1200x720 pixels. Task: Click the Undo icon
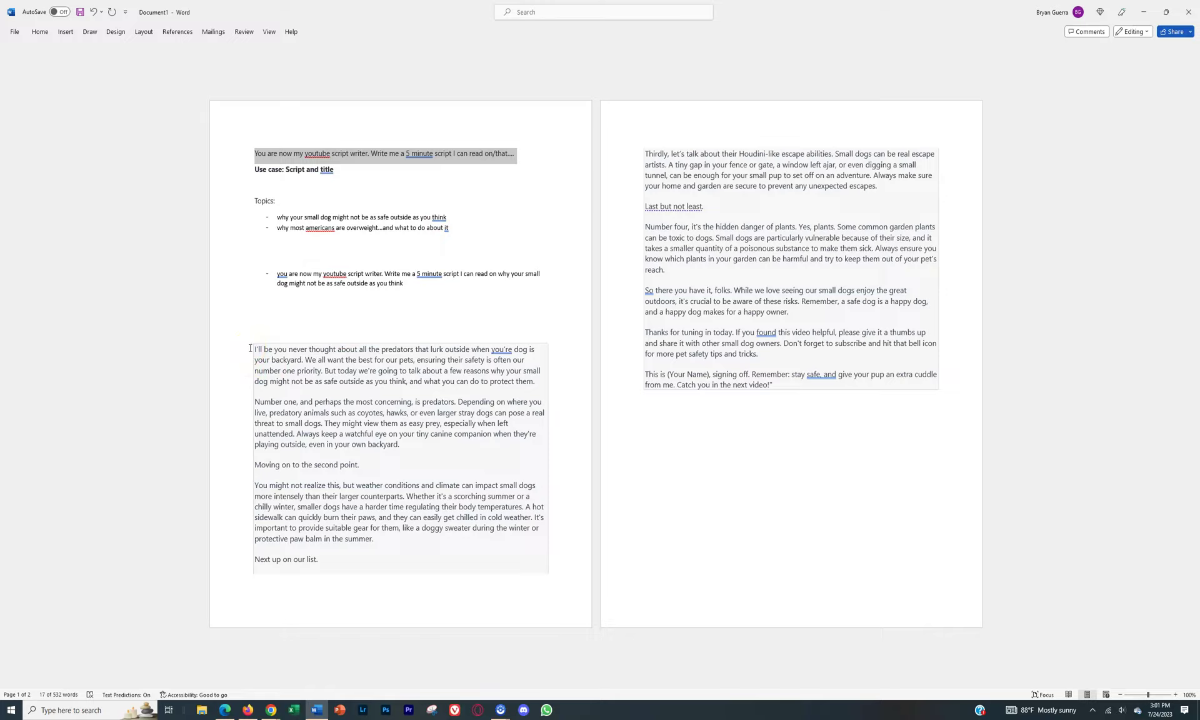[x=93, y=12]
